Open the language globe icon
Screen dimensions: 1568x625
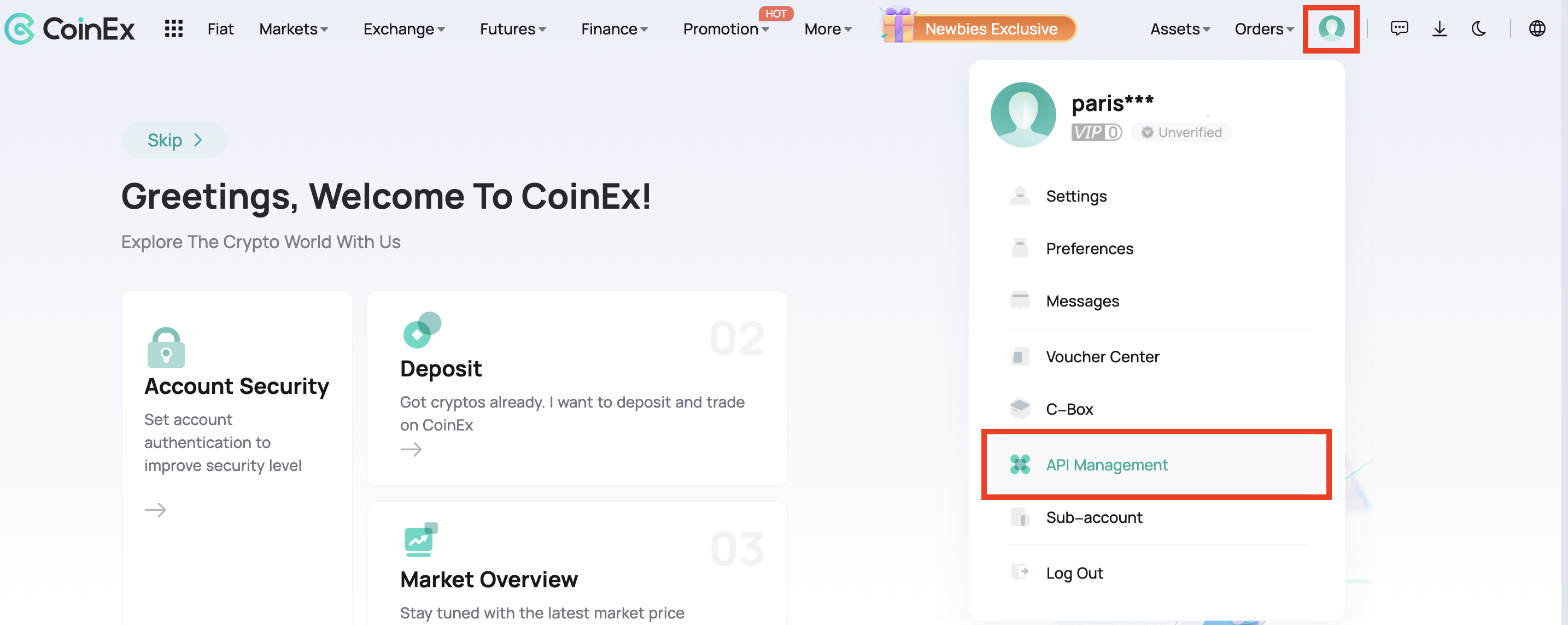pos(1537,28)
